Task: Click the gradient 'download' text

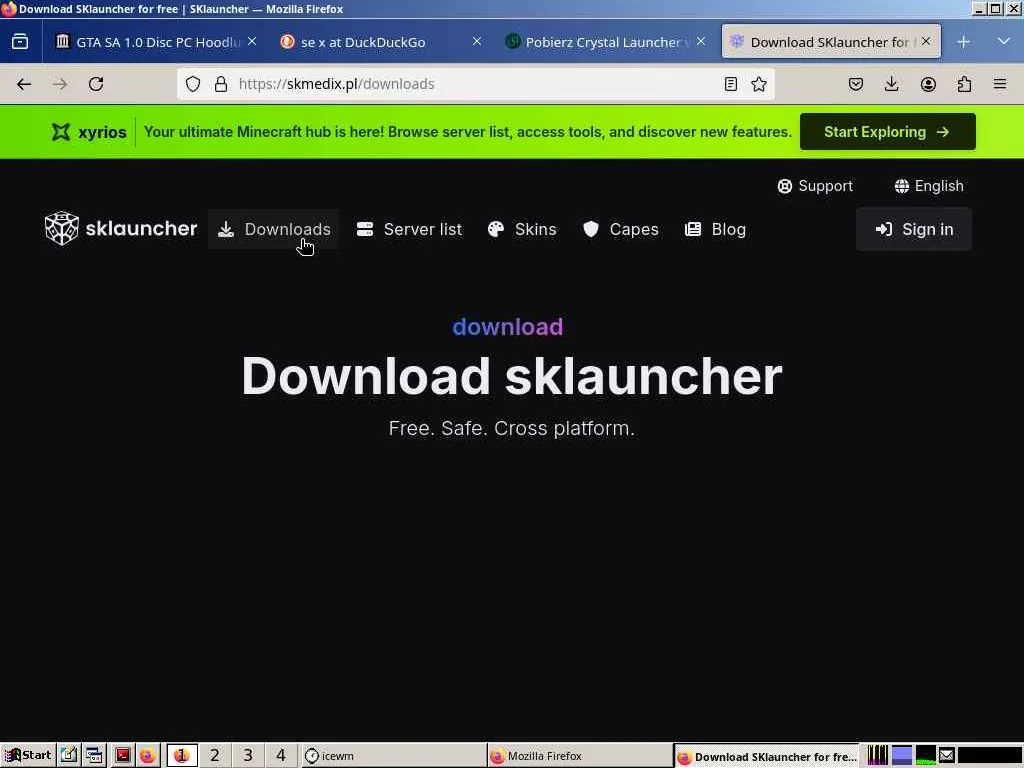Action: (507, 327)
